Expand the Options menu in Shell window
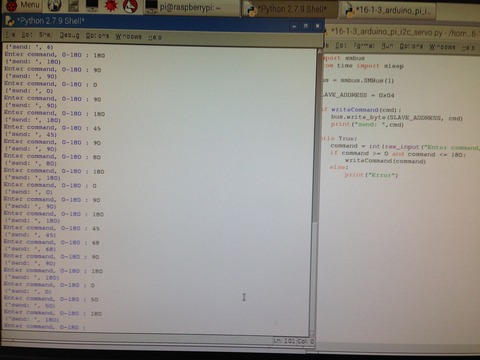This screenshot has width=480, height=360. [x=97, y=35]
